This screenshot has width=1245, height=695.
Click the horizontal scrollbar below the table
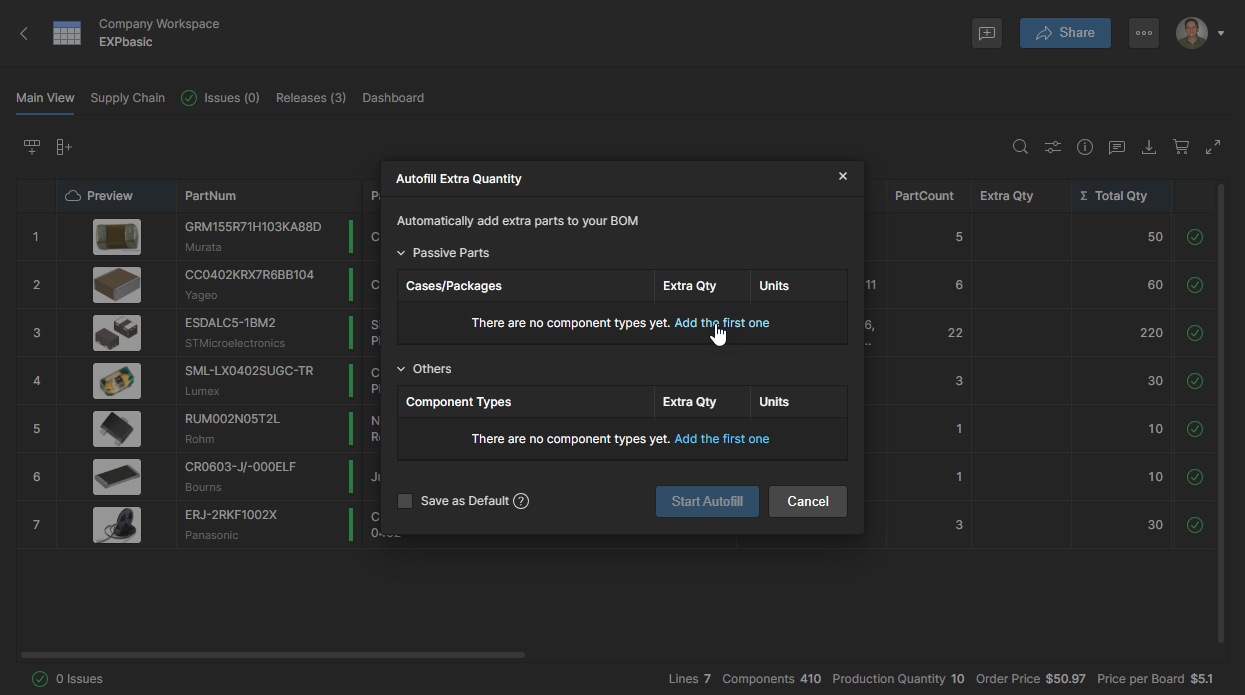272,655
